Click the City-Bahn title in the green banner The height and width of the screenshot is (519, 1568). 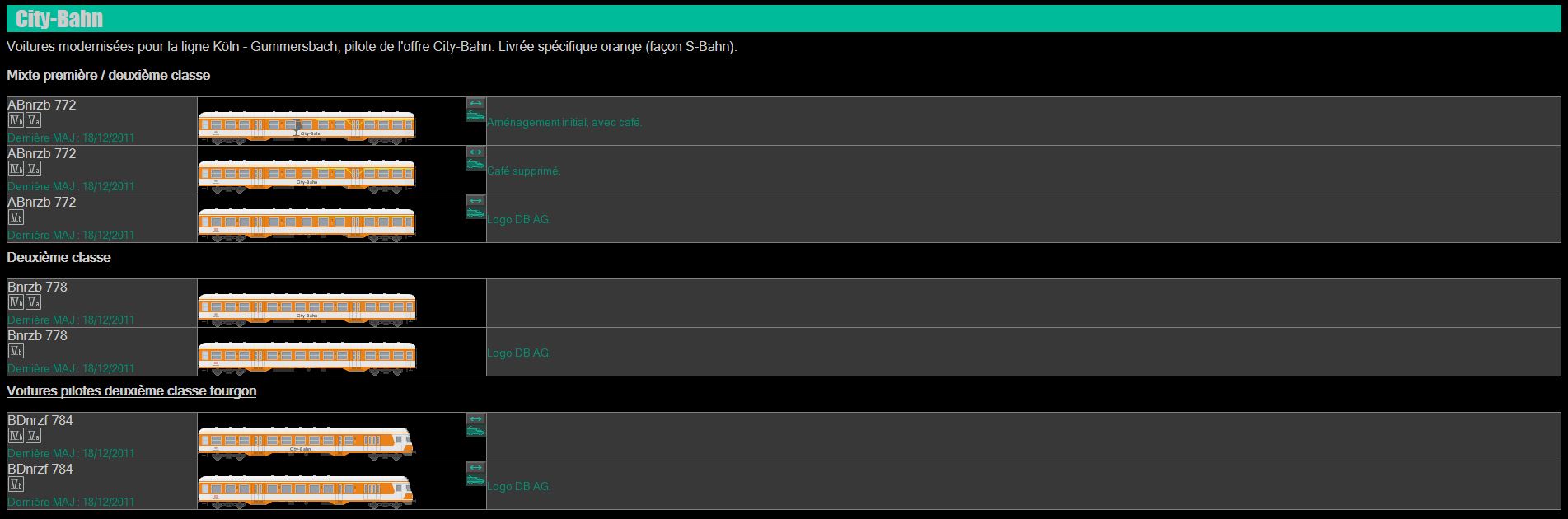pos(59,19)
